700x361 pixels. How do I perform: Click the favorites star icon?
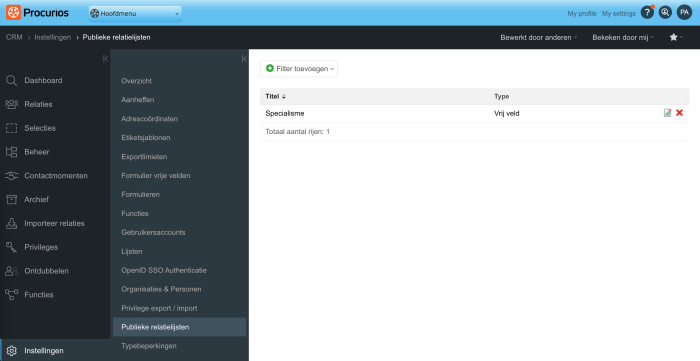click(673, 37)
